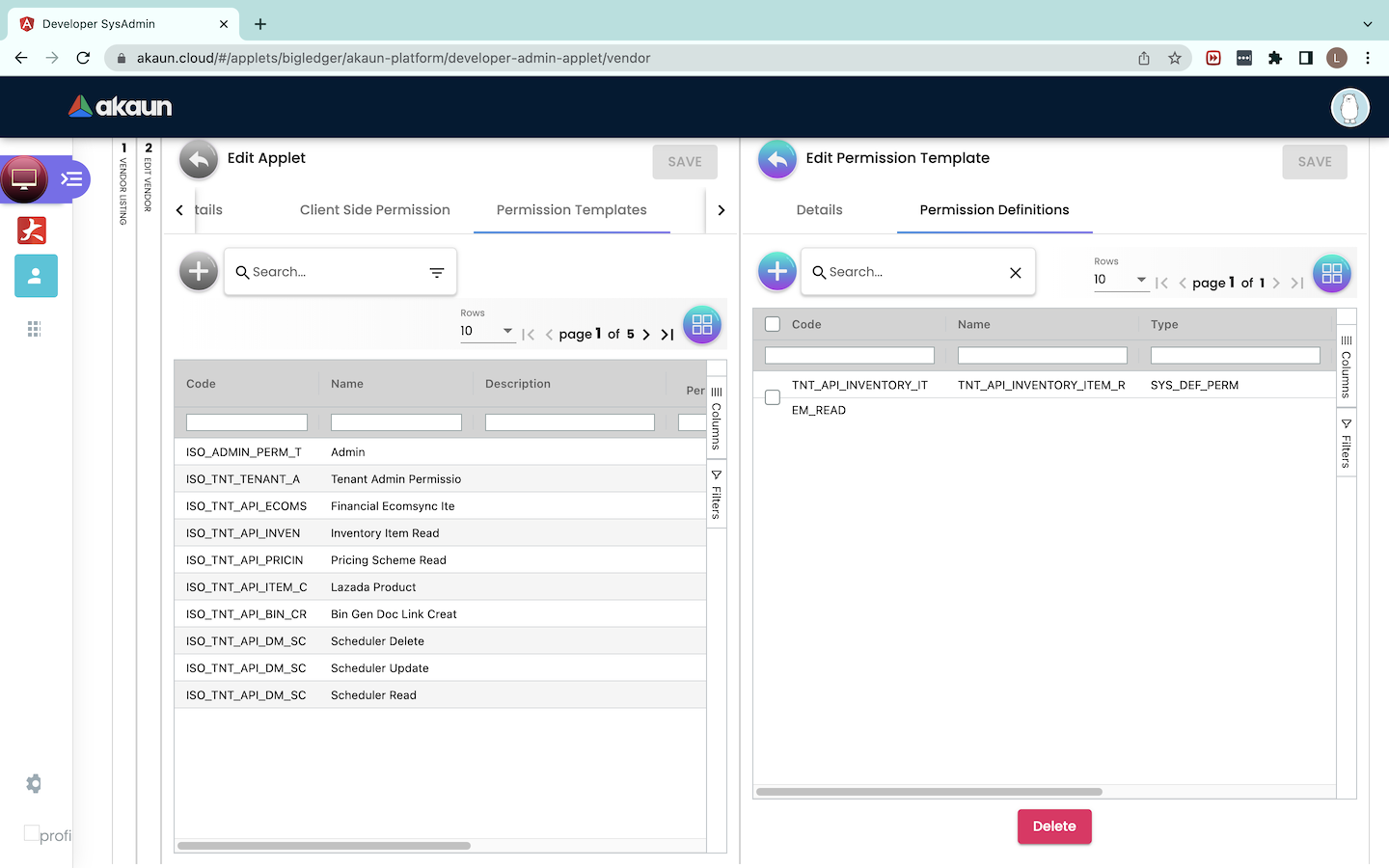Click the red Delete button
Viewport: 1389px width, 868px height.
pyautogui.click(x=1053, y=827)
